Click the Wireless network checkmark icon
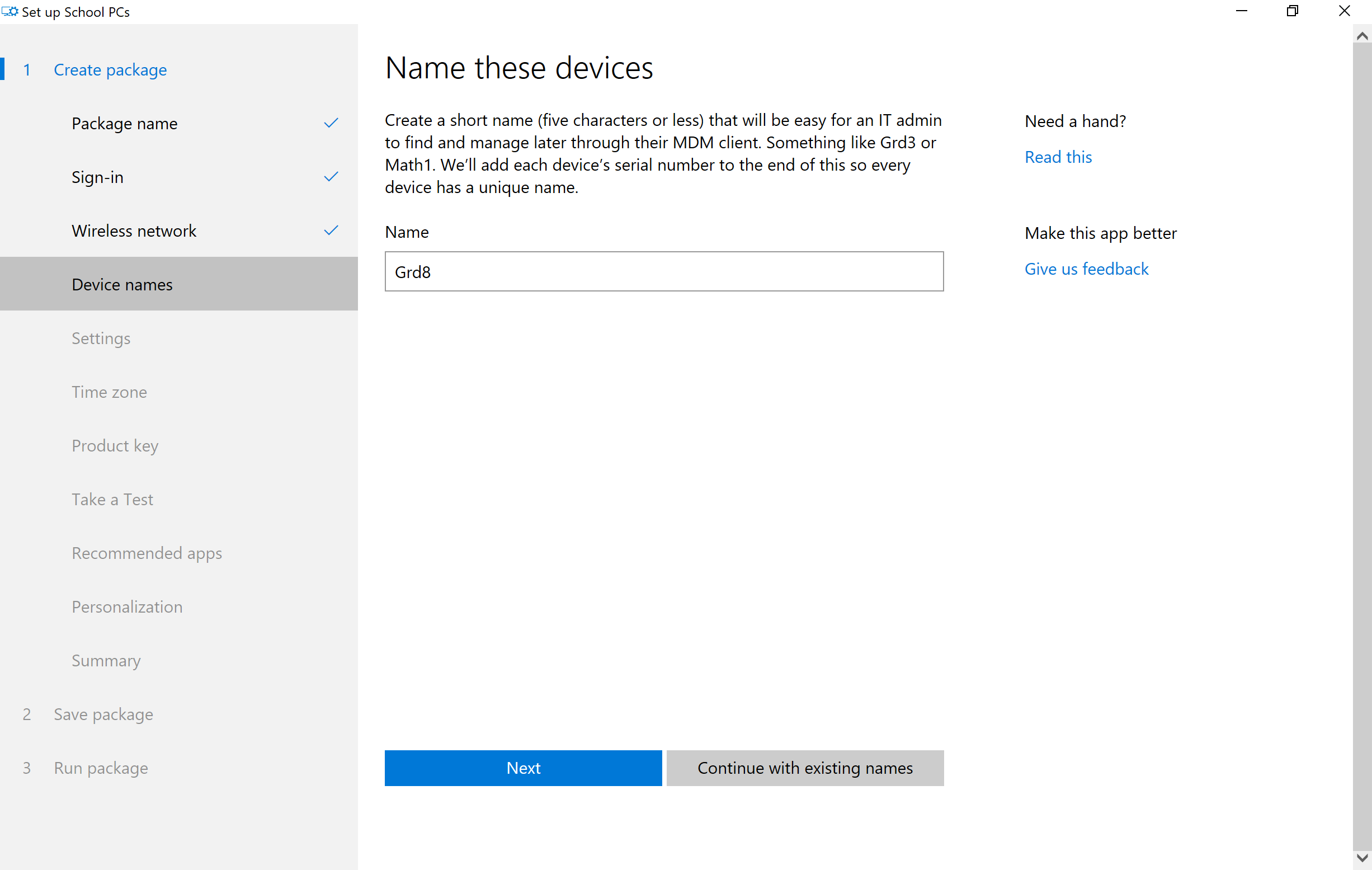Viewport: 1372px width, 870px height. (x=331, y=231)
